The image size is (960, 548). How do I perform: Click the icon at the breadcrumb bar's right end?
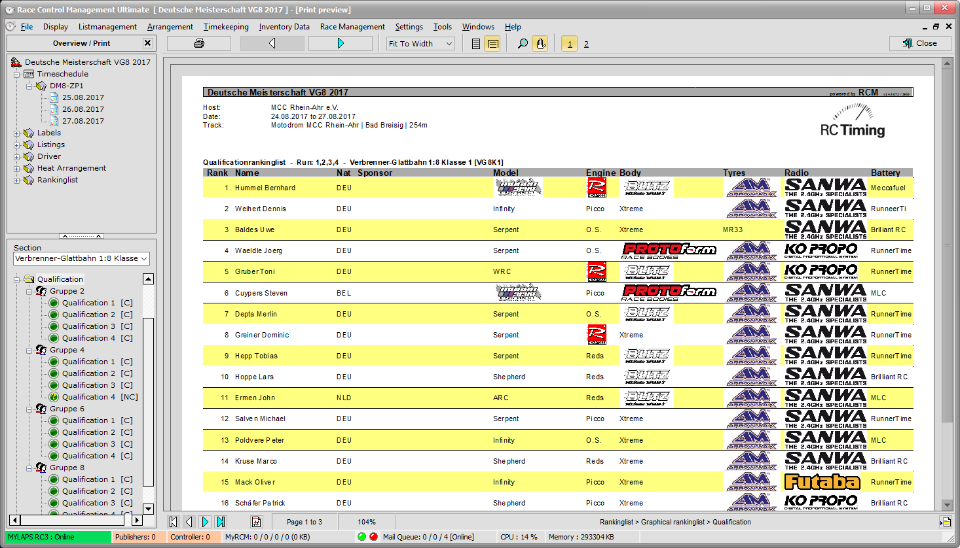pyautogui.click(x=945, y=522)
